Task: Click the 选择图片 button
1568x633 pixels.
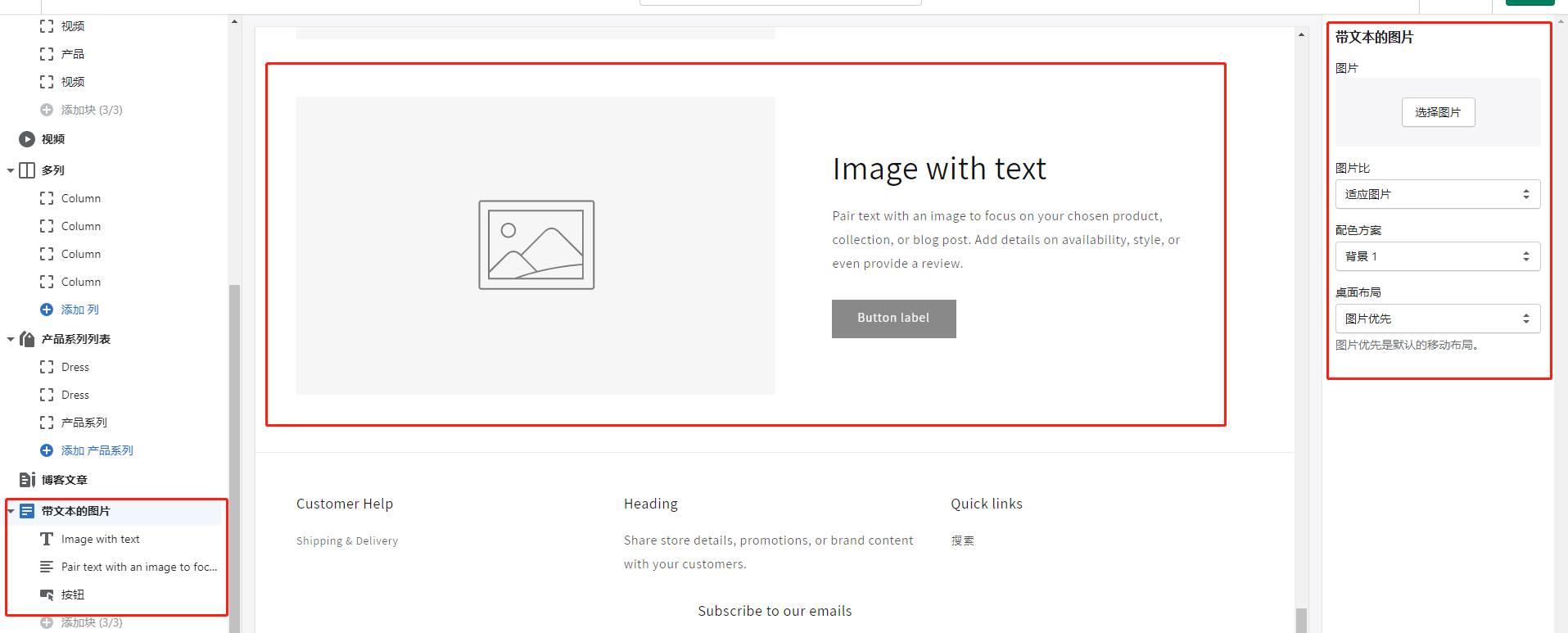Action: 1439,112
